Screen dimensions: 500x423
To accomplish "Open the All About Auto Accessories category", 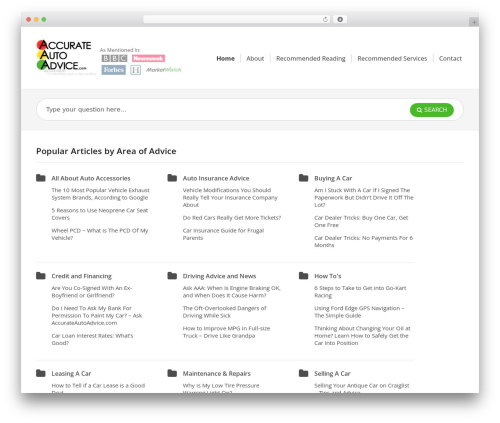I will (x=91, y=178).
